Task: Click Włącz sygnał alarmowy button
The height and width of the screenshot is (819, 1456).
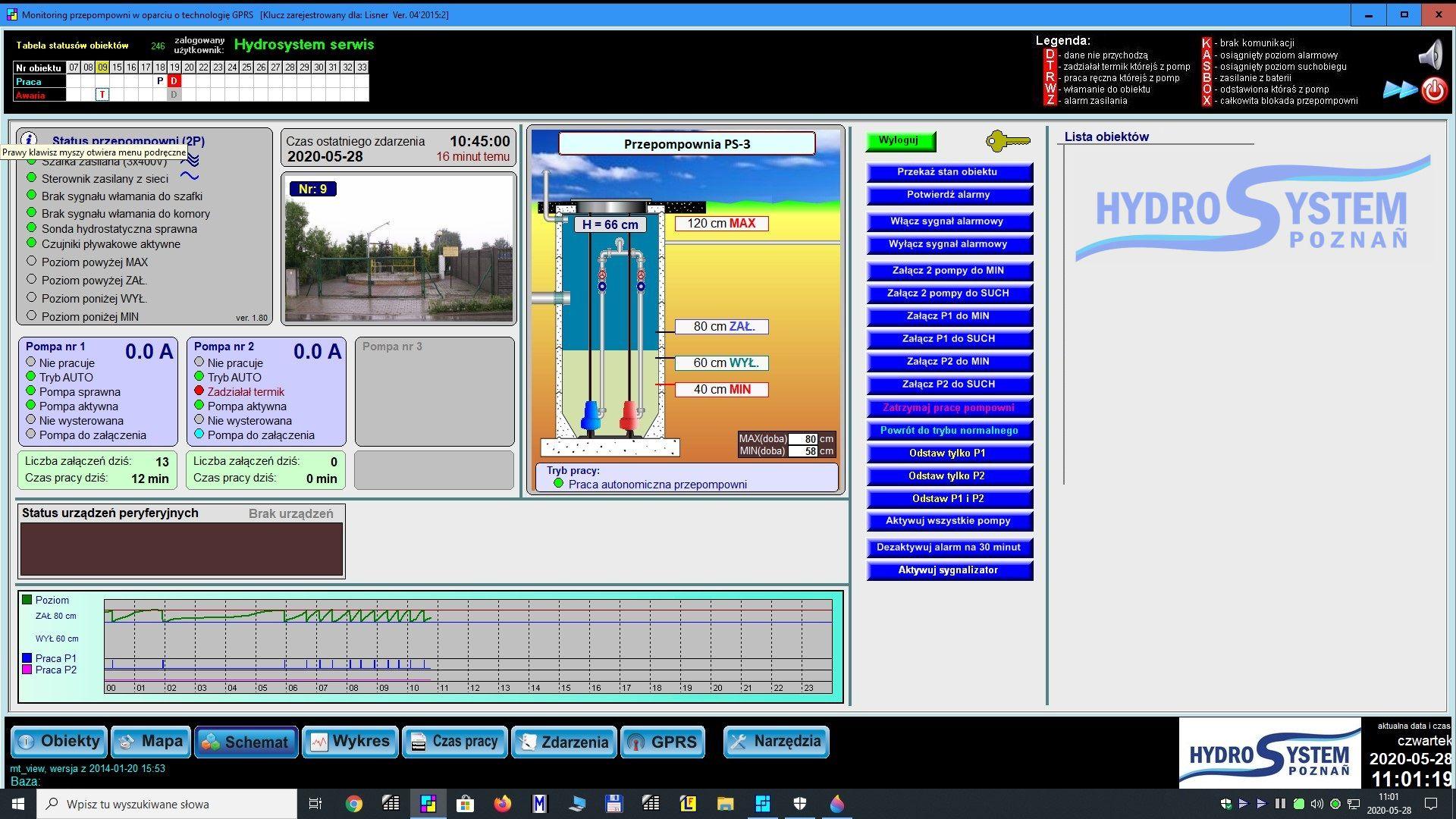Action: click(x=949, y=222)
